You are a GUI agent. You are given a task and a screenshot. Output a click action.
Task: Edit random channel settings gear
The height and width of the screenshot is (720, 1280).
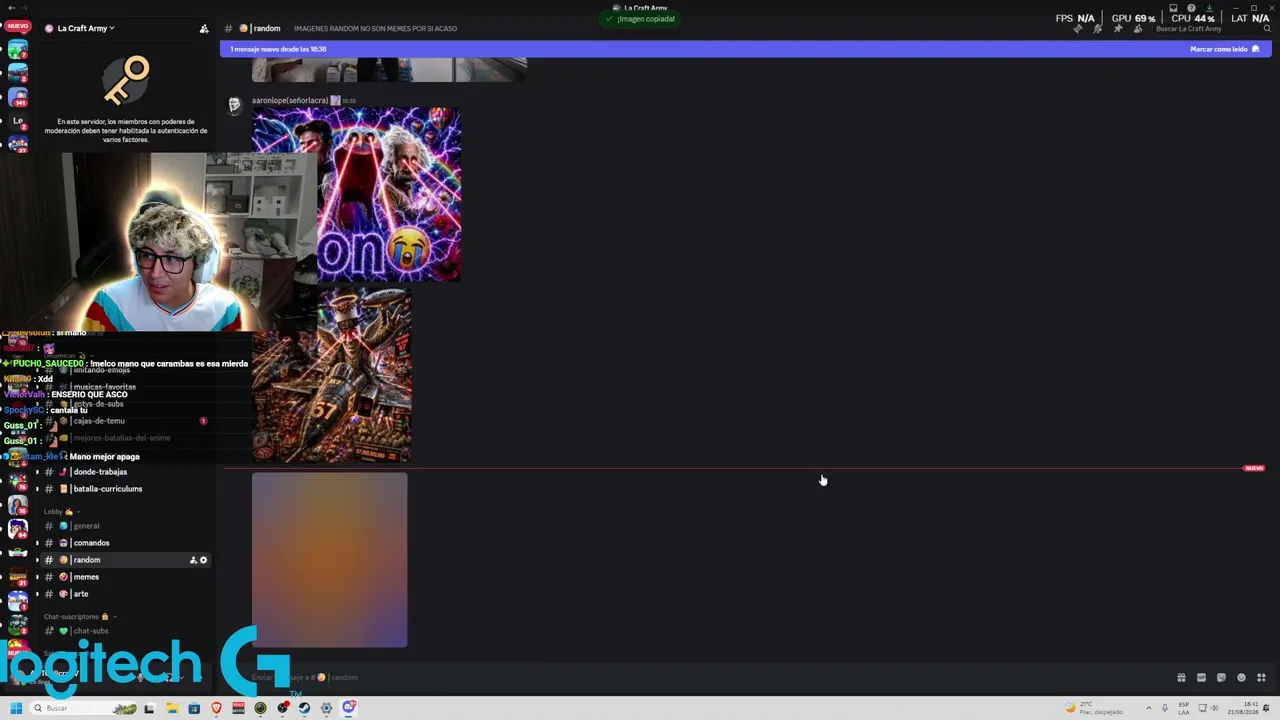click(203, 560)
